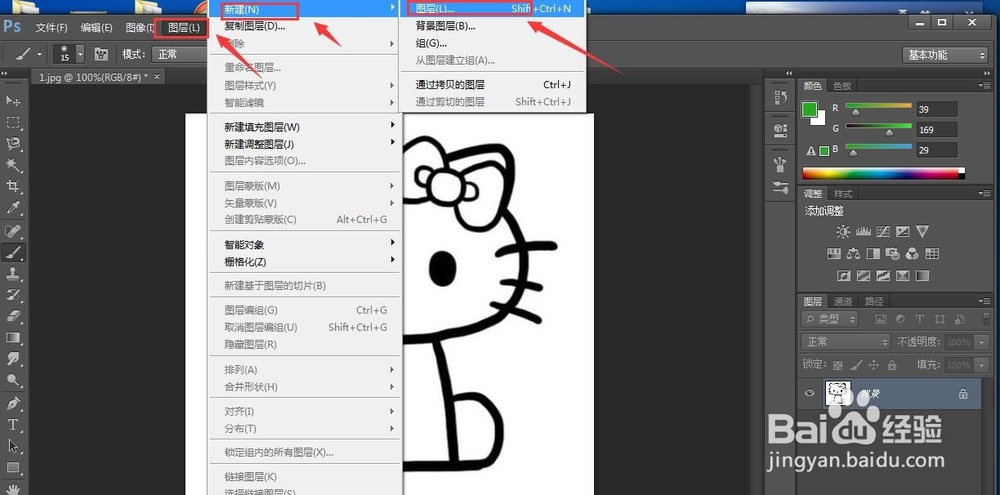Open the 文件(F) menu
The image size is (1000, 495).
click(52, 27)
